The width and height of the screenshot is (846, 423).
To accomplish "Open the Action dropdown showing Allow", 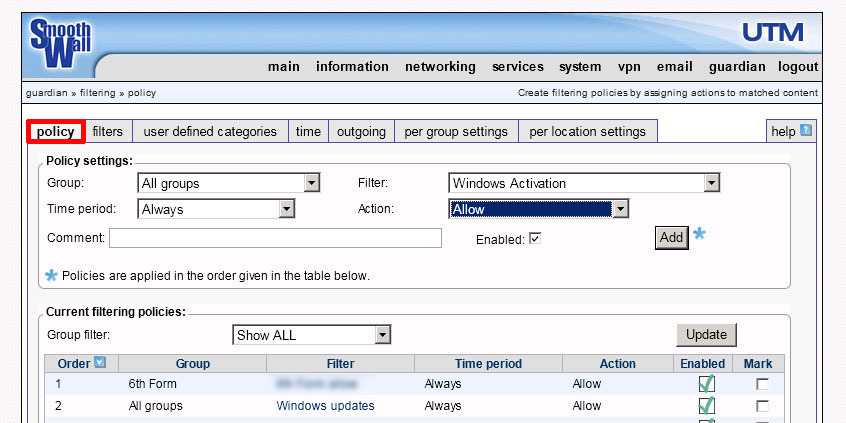I will pos(538,209).
